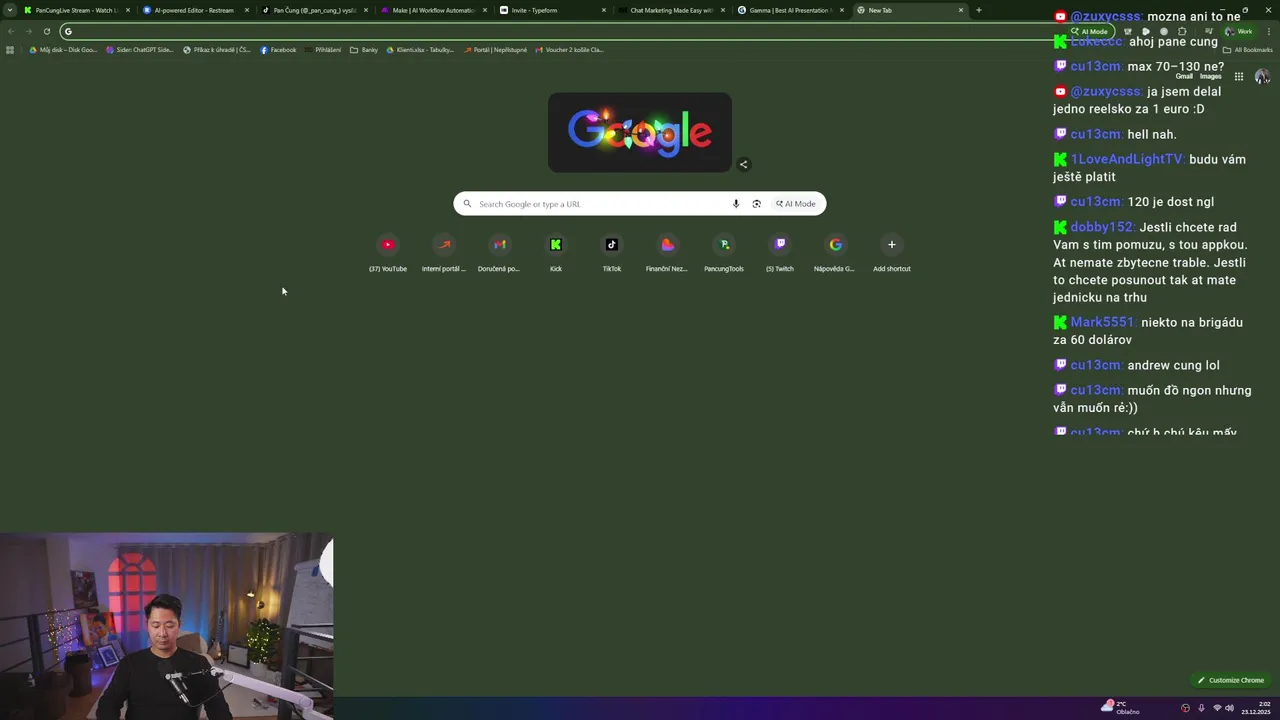Image resolution: width=1280 pixels, height=720 pixels.
Task: Click the microphone tray icon
Action: tap(1201, 708)
